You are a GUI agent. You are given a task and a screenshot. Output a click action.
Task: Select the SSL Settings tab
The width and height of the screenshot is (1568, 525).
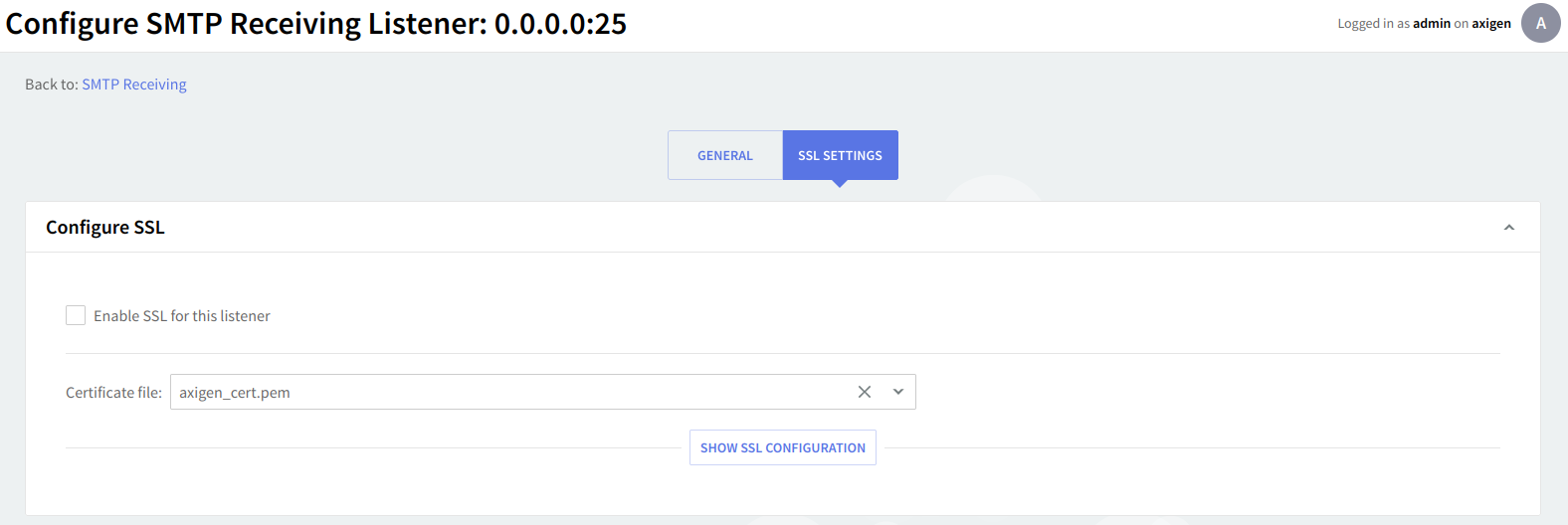coord(840,155)
